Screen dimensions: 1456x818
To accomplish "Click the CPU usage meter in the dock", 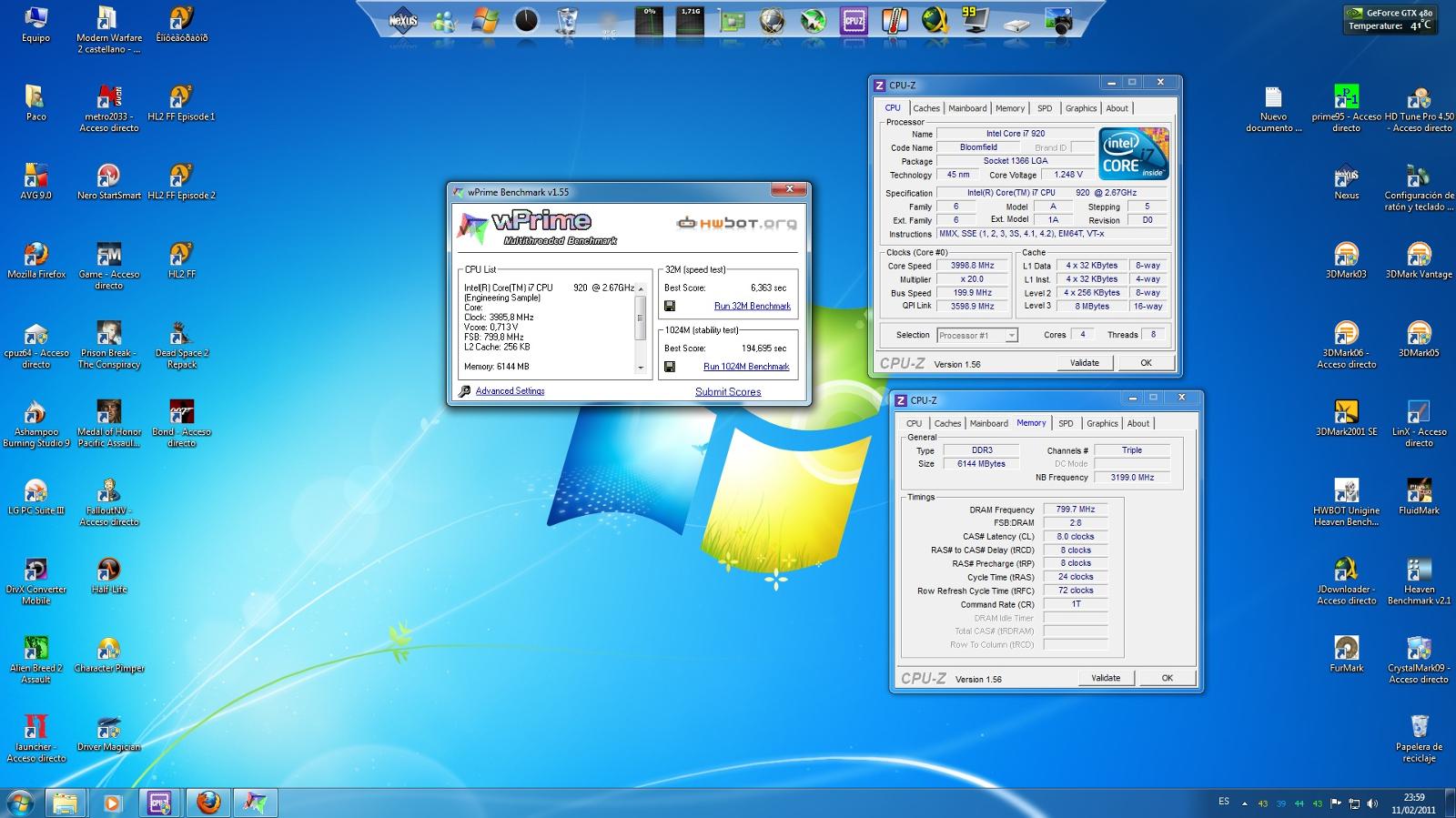I will [649, 21].
